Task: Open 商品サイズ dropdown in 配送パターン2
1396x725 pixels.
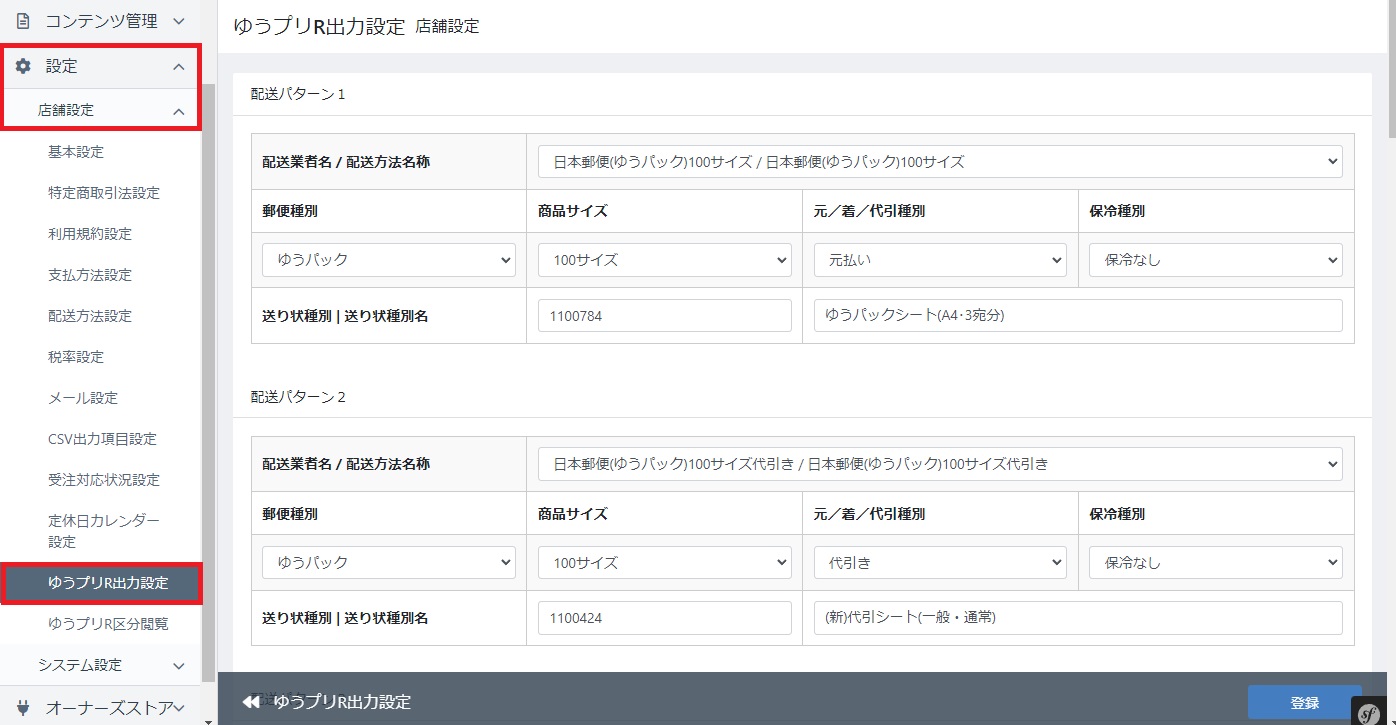Action: tap(665, 562)
